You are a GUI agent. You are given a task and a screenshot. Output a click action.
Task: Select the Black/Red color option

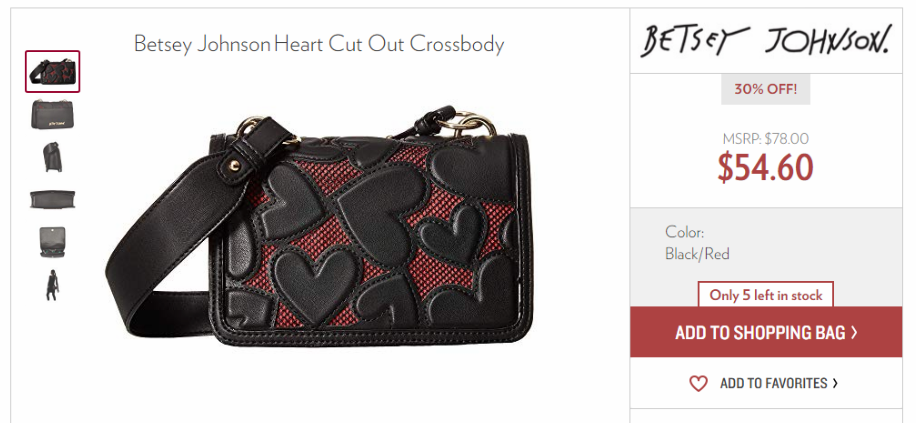(697, 254)
